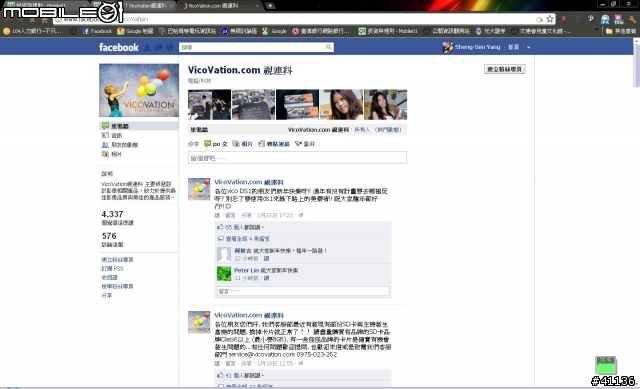
Task: Open the 元大證券 bookmark
Action: pyautogui.click(x=490, y=31)
